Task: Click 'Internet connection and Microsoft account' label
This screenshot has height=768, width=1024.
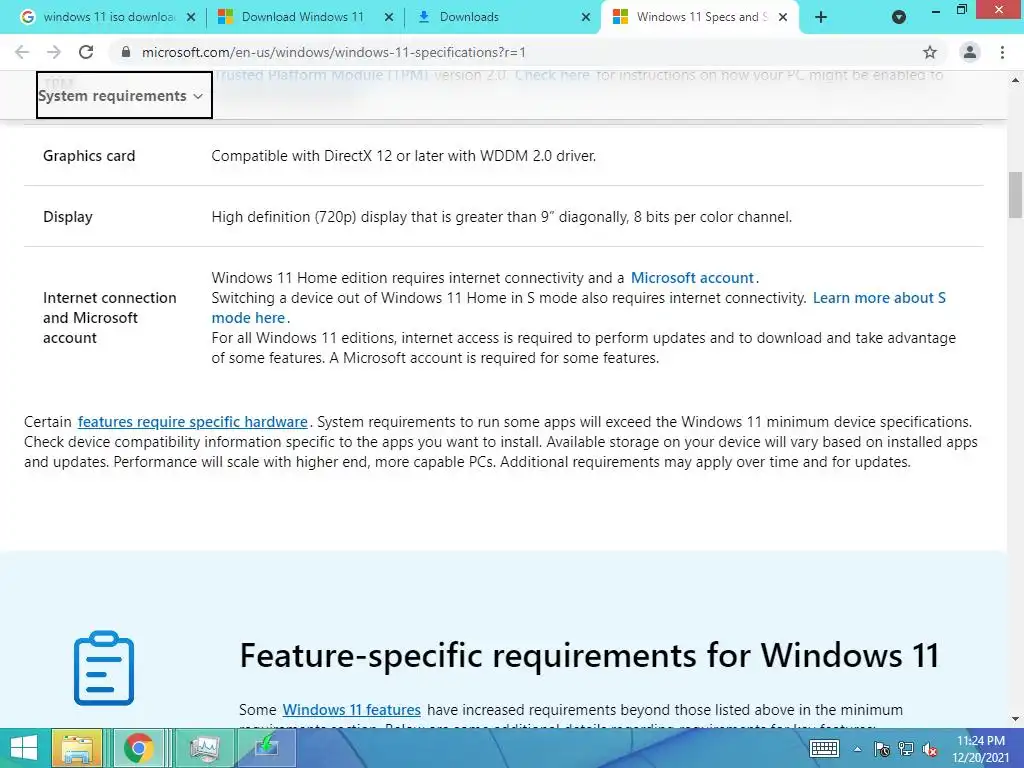Action: [x=110, y=317]
